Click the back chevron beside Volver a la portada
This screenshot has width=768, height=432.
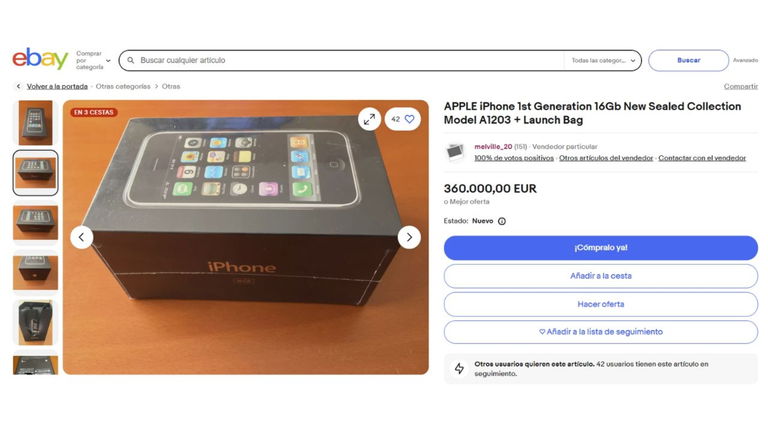coord(19,86)
